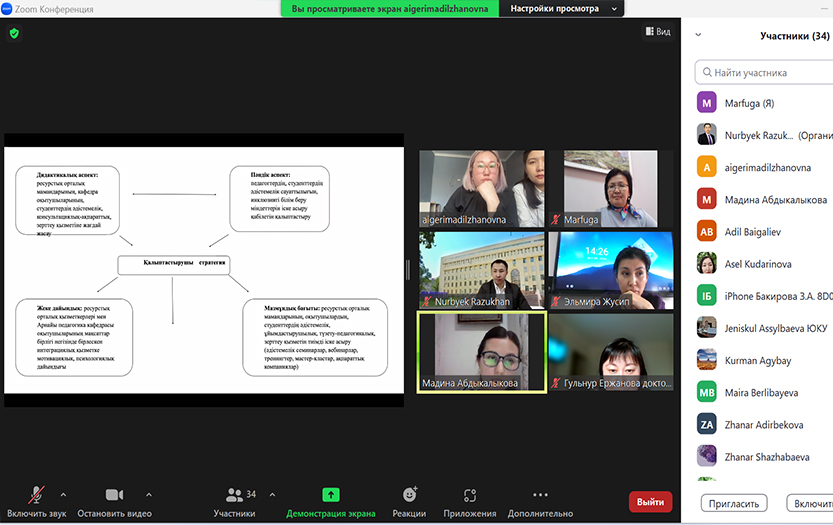This screenshot has width=833, height=525.
Task: Open the Приложения apps icon
Action: point(470,495)
